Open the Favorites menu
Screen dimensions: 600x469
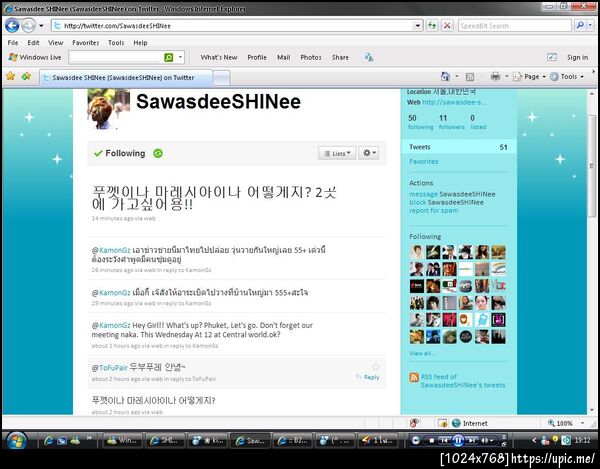click(86, 42)
